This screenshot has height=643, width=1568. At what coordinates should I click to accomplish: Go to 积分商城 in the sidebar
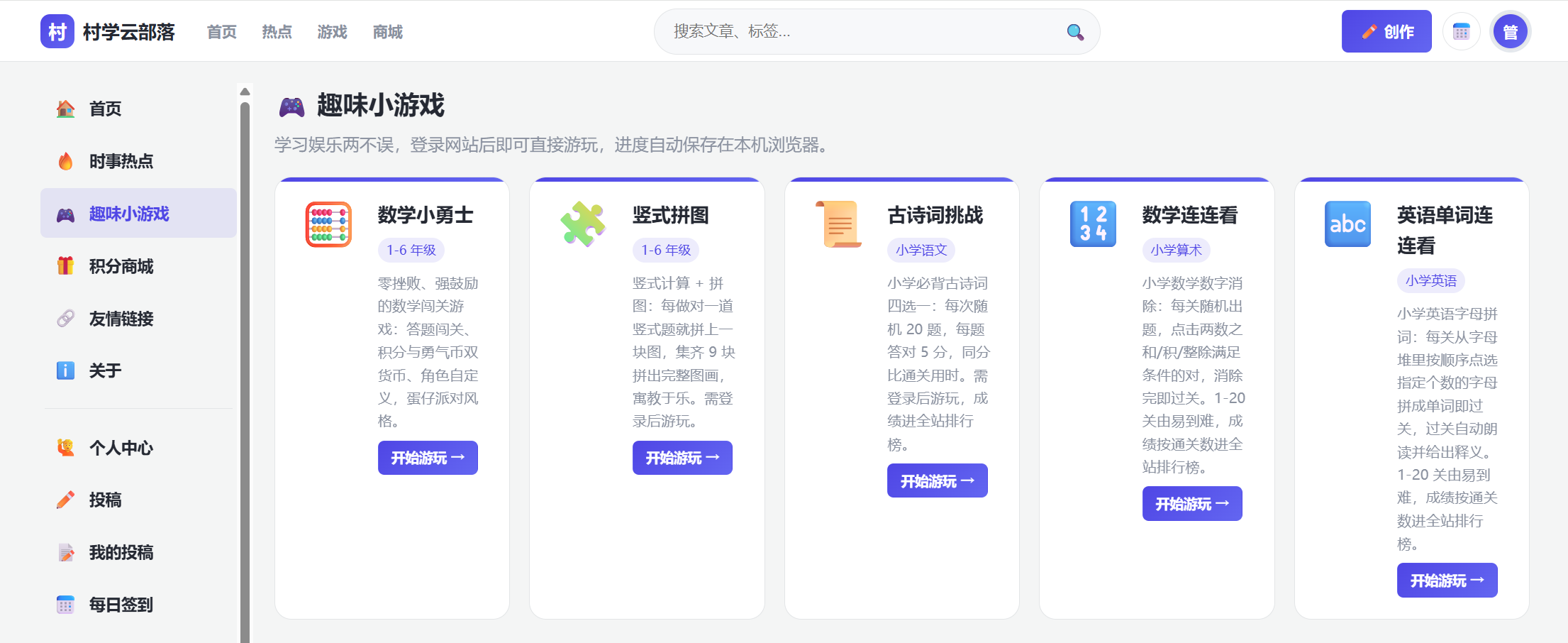tap(138, 266)
